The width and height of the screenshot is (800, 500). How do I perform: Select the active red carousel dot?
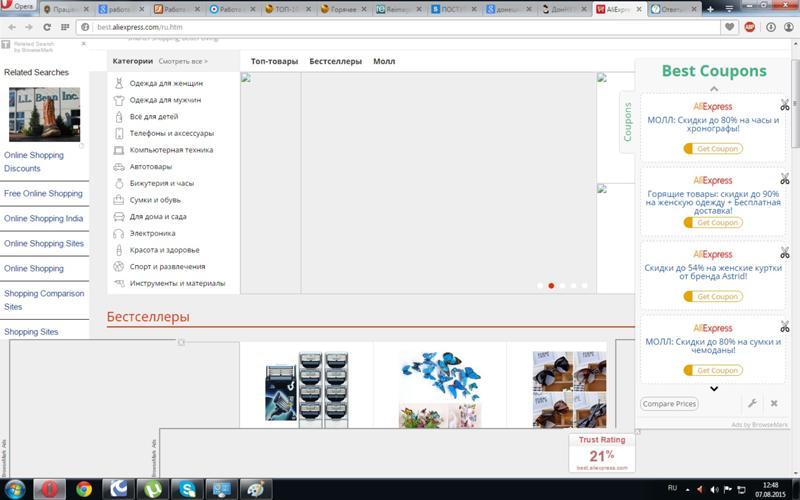click(551, 286)
